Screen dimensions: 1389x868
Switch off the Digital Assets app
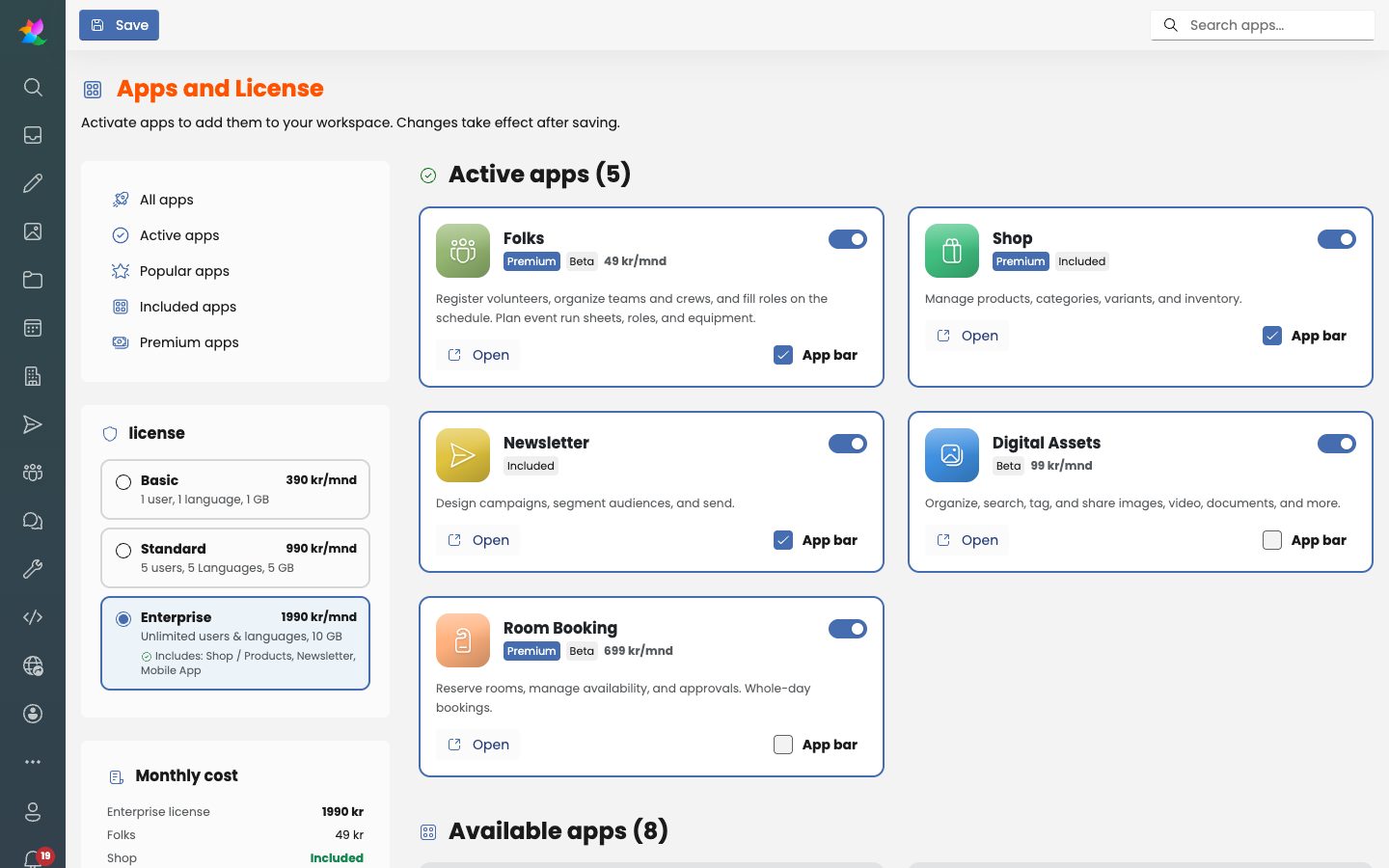pos(1337,444)
